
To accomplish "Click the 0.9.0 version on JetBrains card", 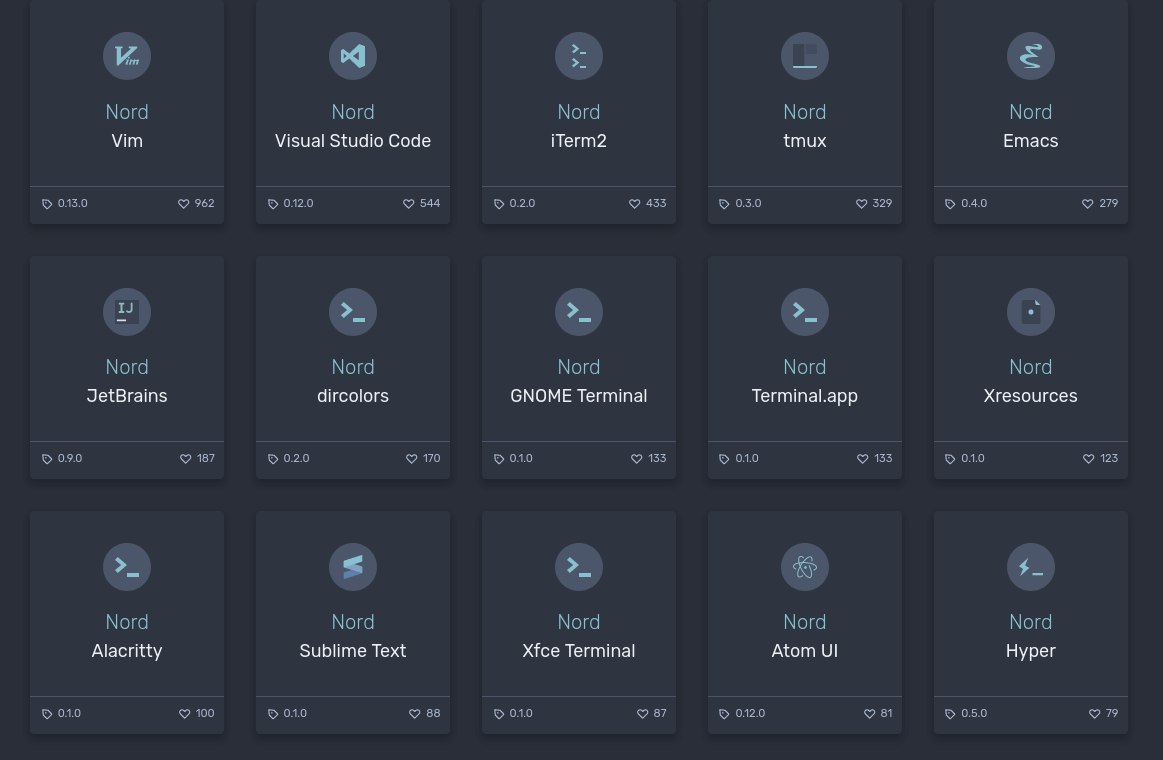I will tap(70, 458).
